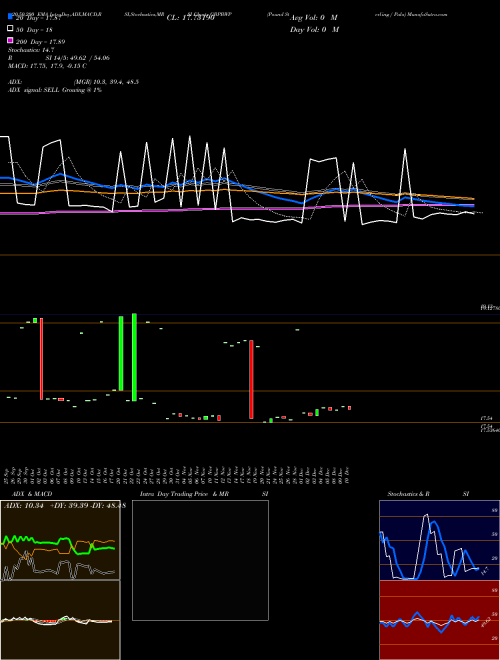
Task: Select the '50 Day = 18' legend text
Action: tap(35, 30)
